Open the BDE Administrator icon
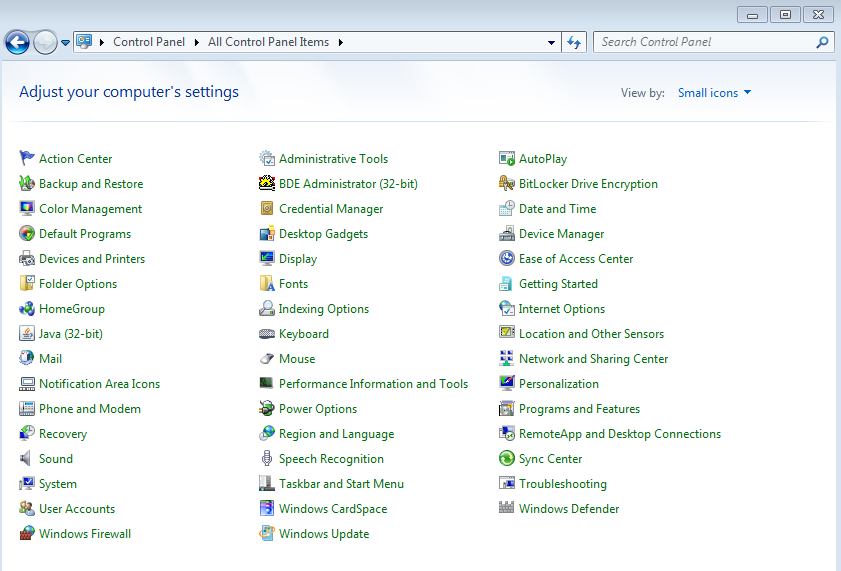The height and width of the screenshot is (571, 841). 267,183
